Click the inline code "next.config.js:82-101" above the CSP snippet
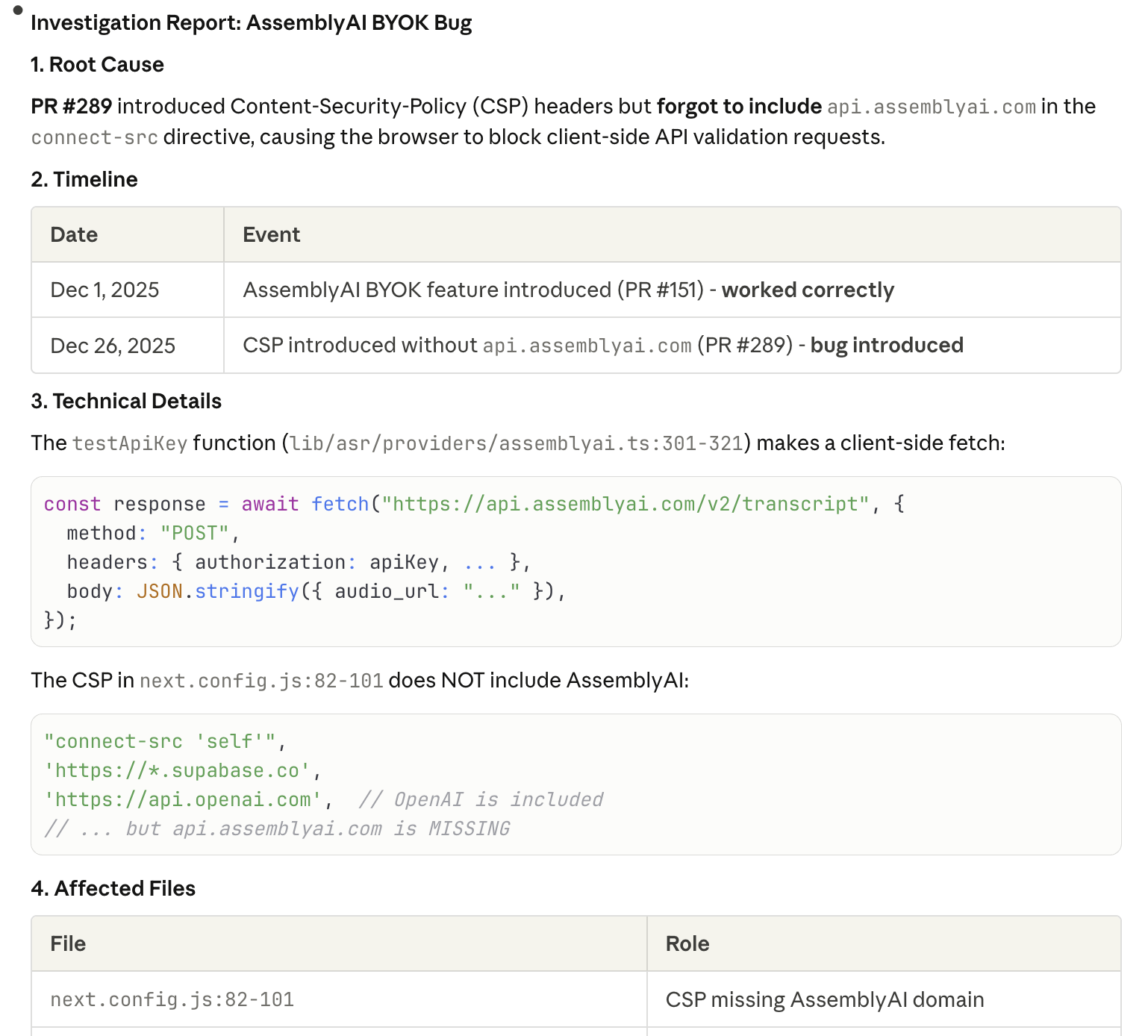The width and height of the screenshot is (1148, 1036). [x=261, y=681]
